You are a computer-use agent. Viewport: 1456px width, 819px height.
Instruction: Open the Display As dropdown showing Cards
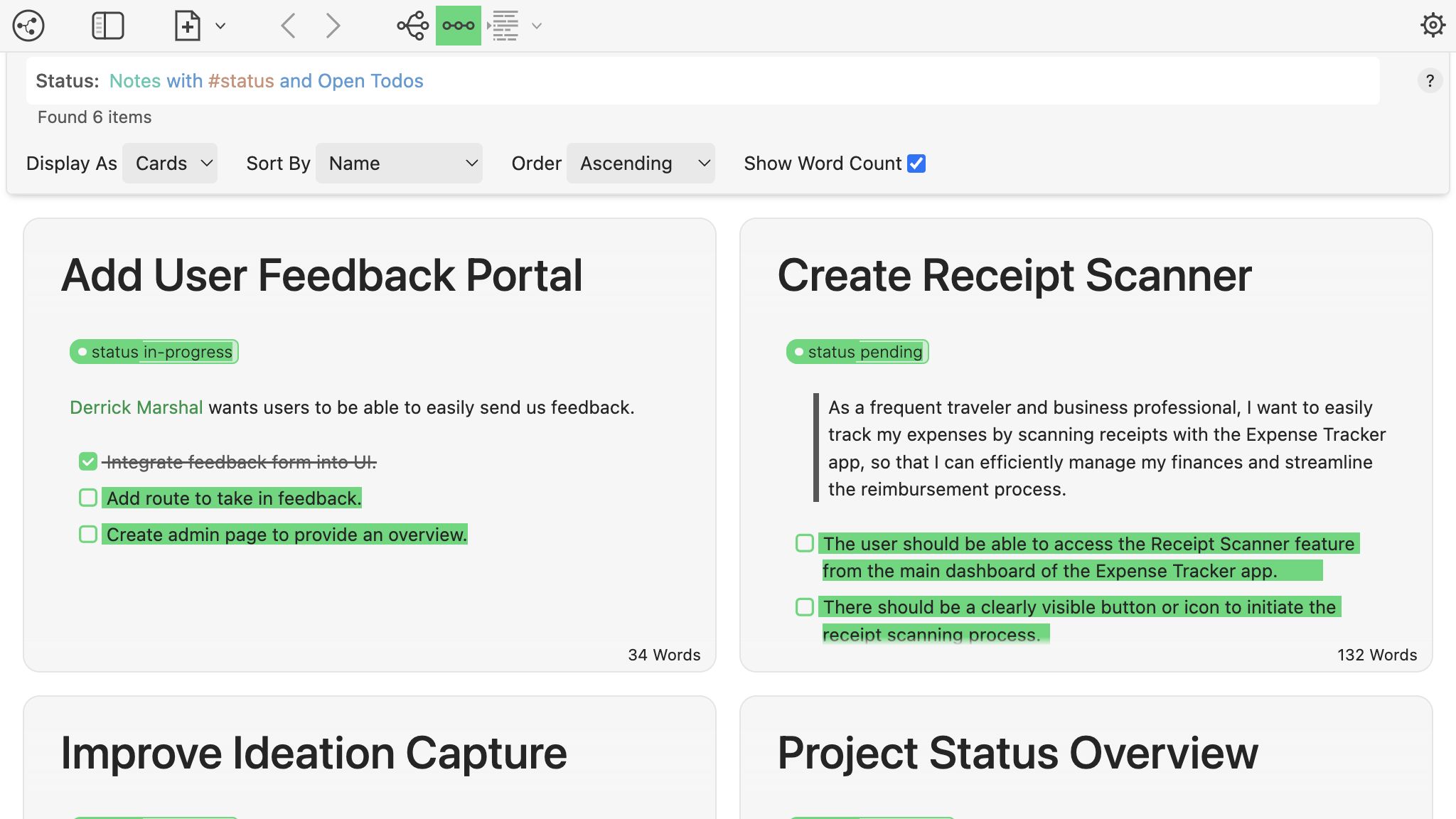(x=169, y=163)
